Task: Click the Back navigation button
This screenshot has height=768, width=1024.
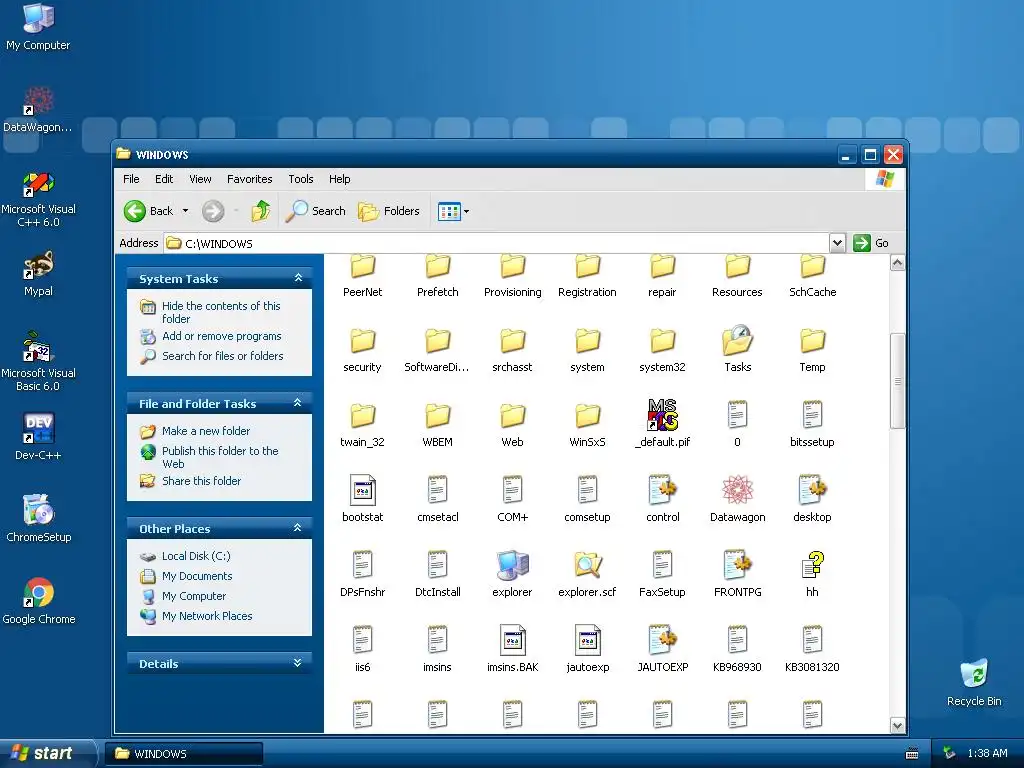Action: tap(149, 211)
